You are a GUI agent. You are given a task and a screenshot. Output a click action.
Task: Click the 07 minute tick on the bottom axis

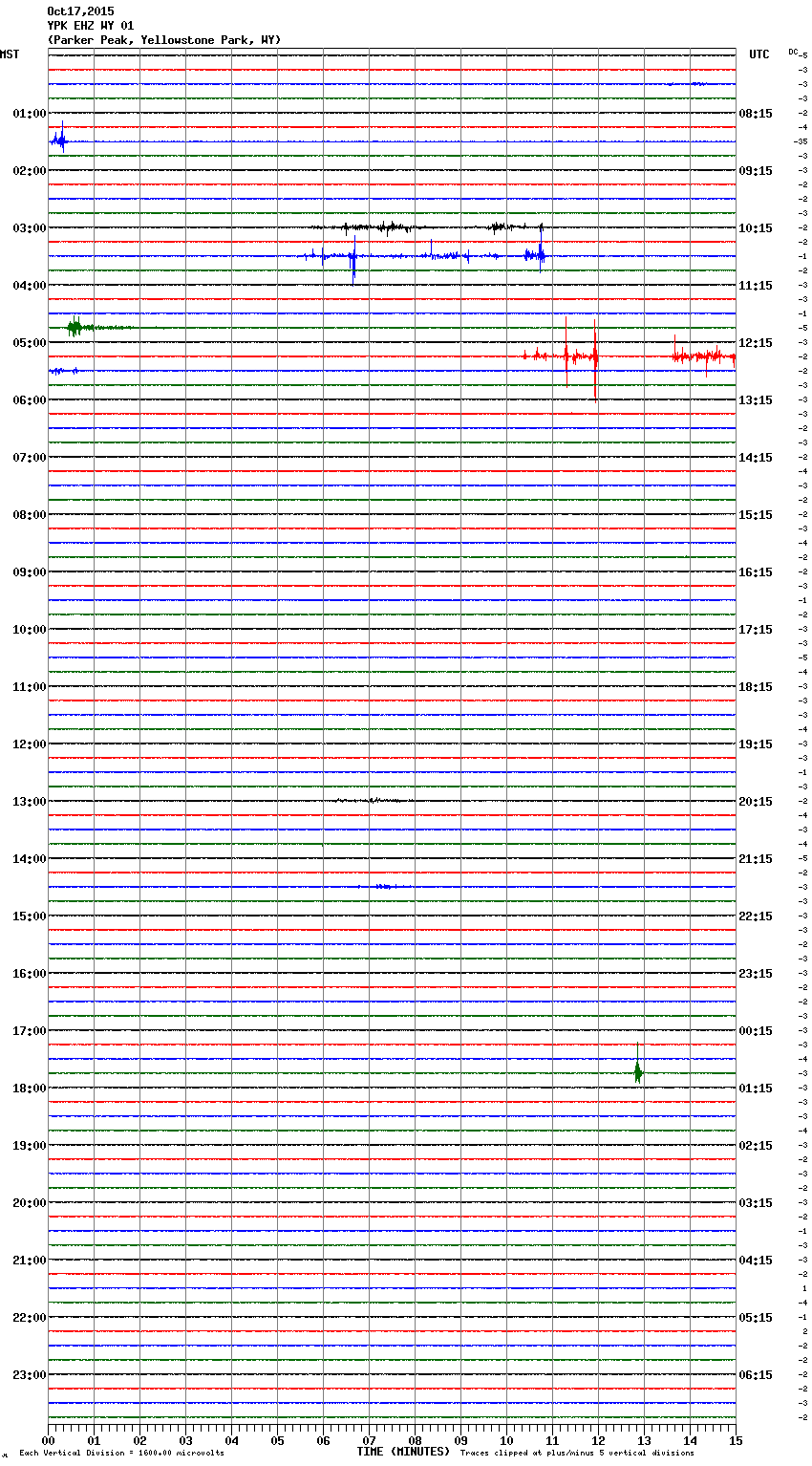(x=369, y=1440)
